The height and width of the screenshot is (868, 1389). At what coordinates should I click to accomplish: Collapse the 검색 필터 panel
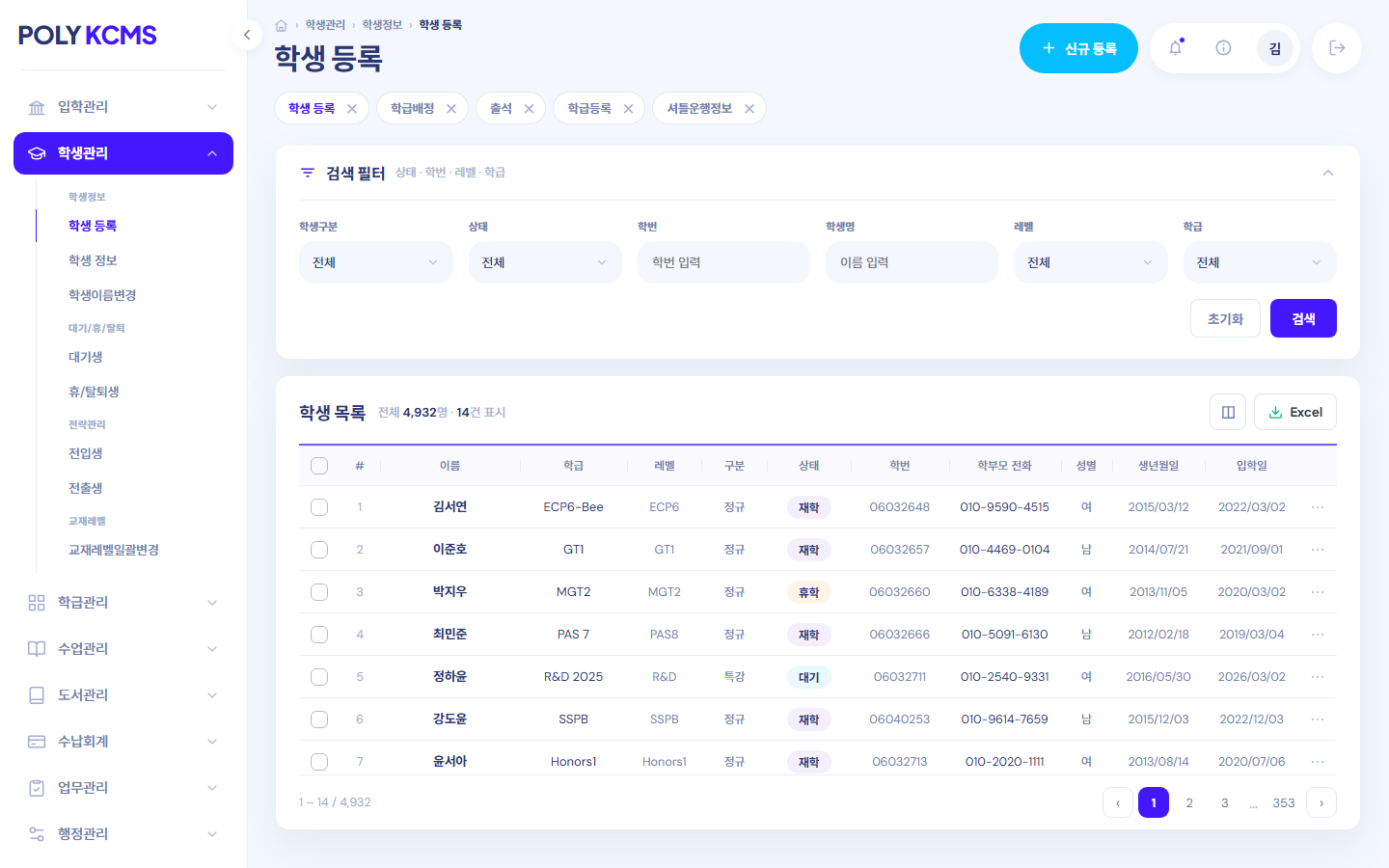[1328, 173]
